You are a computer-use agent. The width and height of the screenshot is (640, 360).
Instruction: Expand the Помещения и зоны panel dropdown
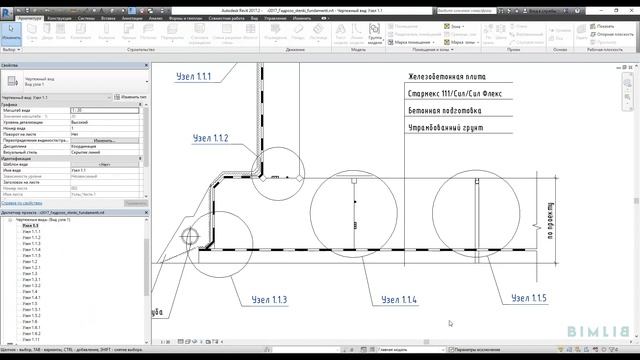(x=433, y=49)
